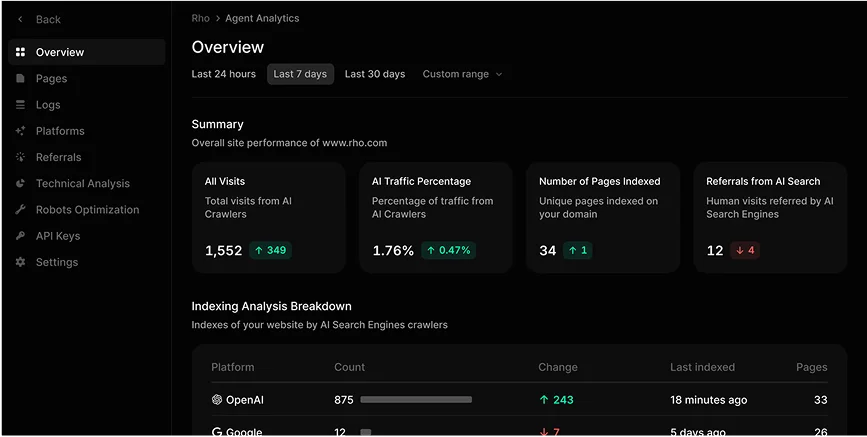This screenshot has height=437, width=867.
Task: Click Agent Analytics breadcrumb
Action: [x=262, y=18]
